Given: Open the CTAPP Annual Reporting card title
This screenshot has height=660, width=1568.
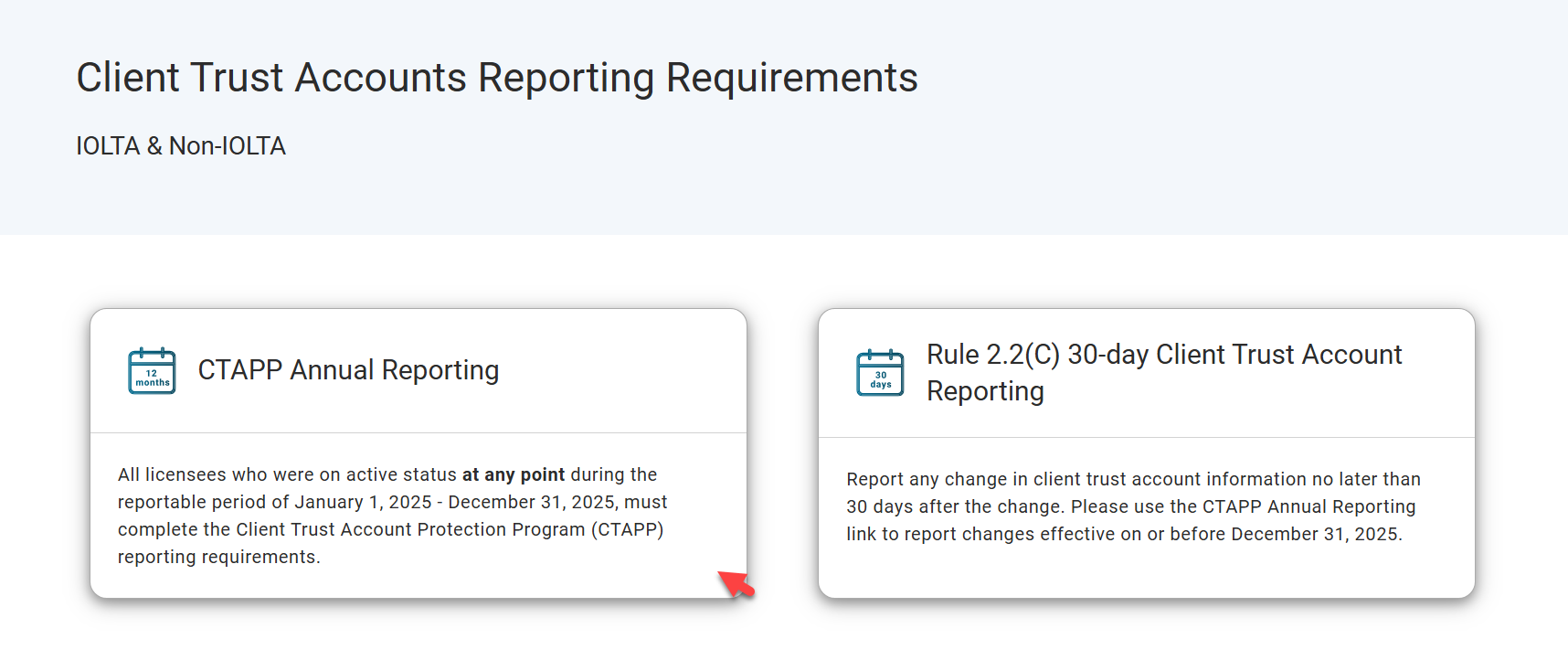Looking at the screenshot, I should pyautogui.click(x=348, y=370).
